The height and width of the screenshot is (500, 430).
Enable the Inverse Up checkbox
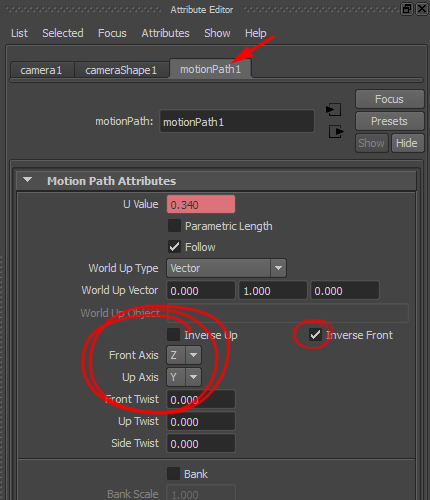(174, 335)
